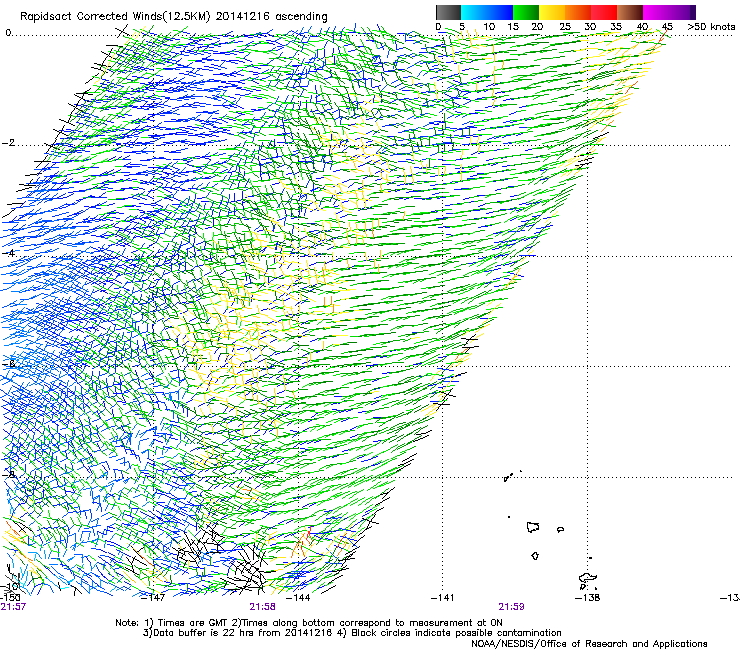740x650 pixels.
Task: Click the latitude label -10
Action: click(x=11, y=587)
